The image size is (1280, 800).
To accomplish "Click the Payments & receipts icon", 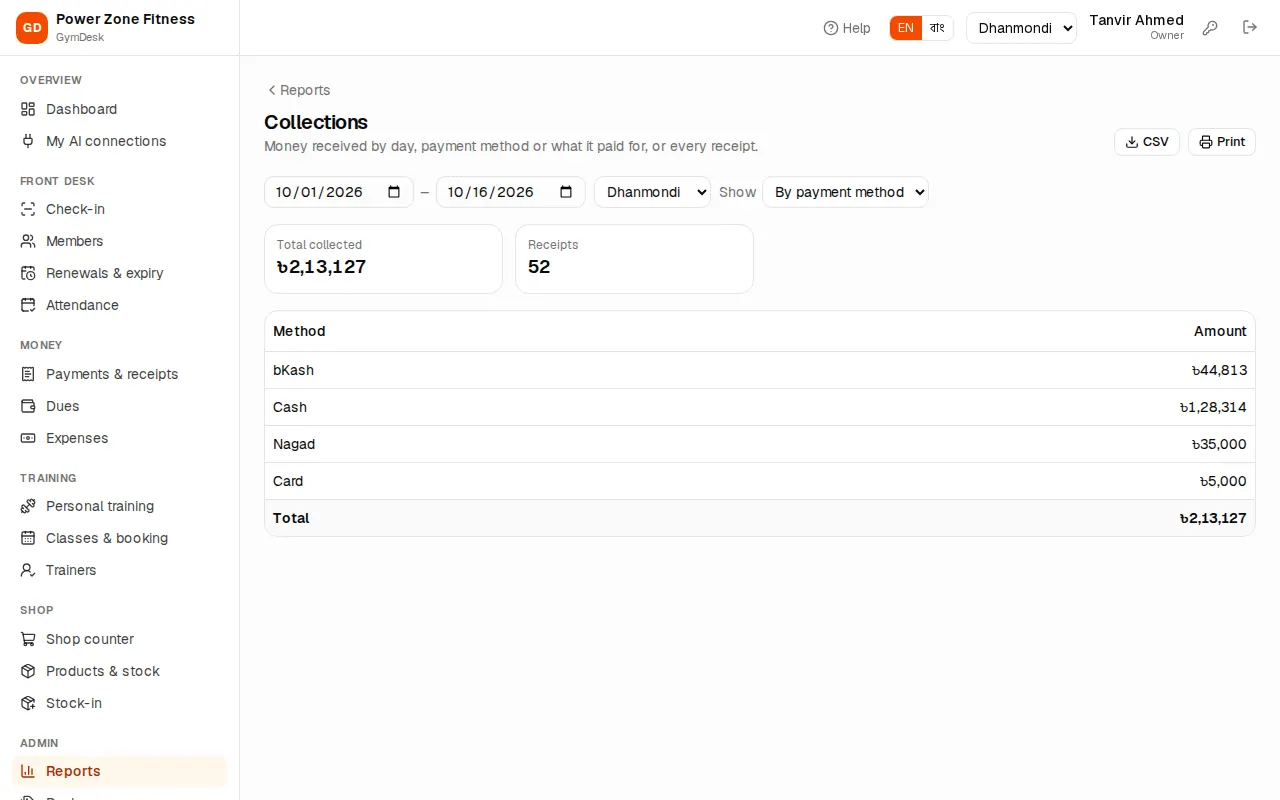I will click(28, 374).
